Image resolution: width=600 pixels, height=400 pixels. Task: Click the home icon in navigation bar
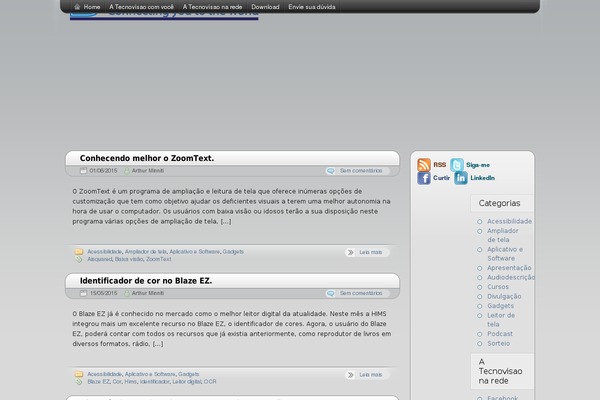[x=77, y=7]
